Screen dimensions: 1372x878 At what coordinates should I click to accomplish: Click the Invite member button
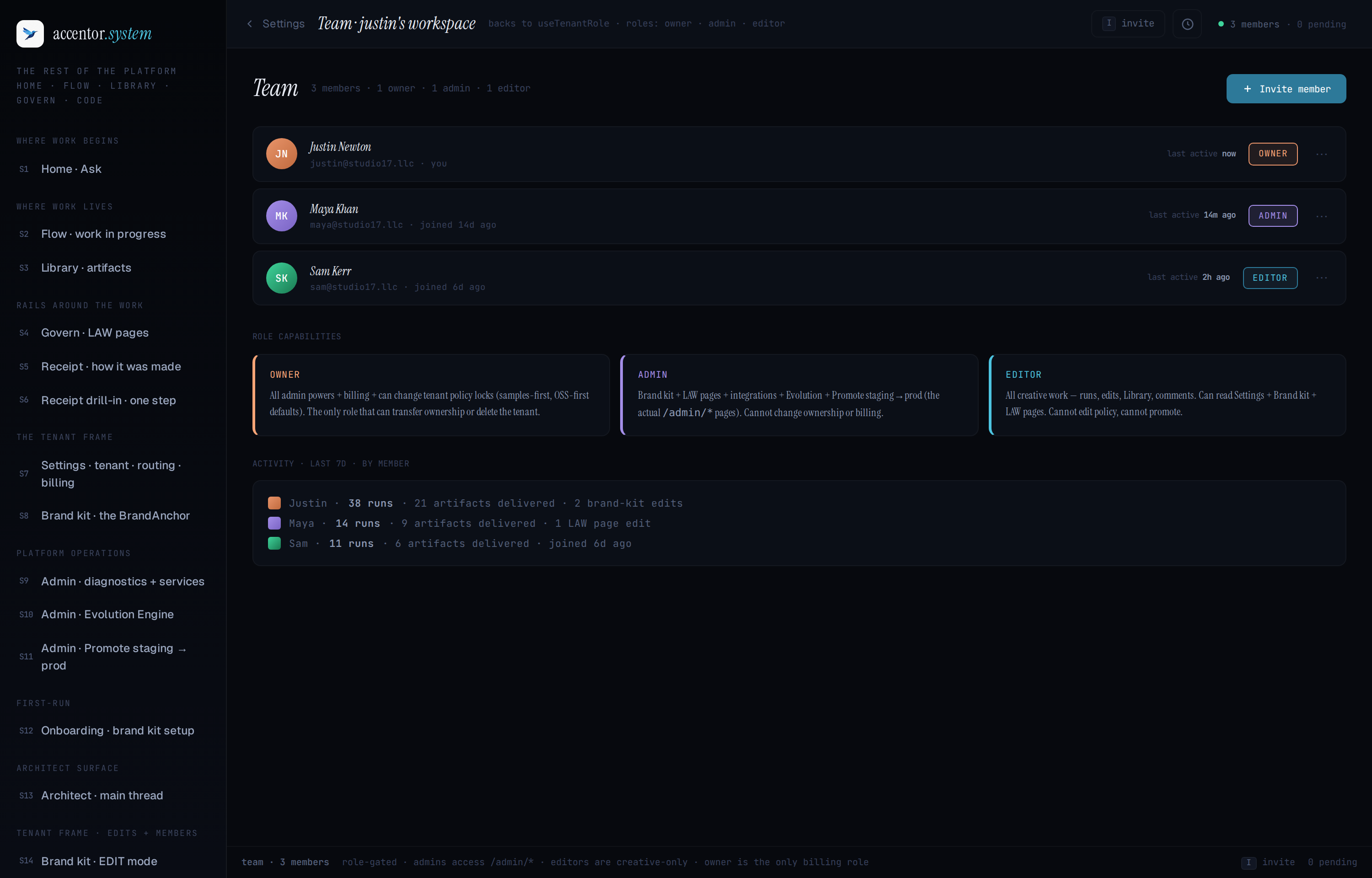point(1286,89)
